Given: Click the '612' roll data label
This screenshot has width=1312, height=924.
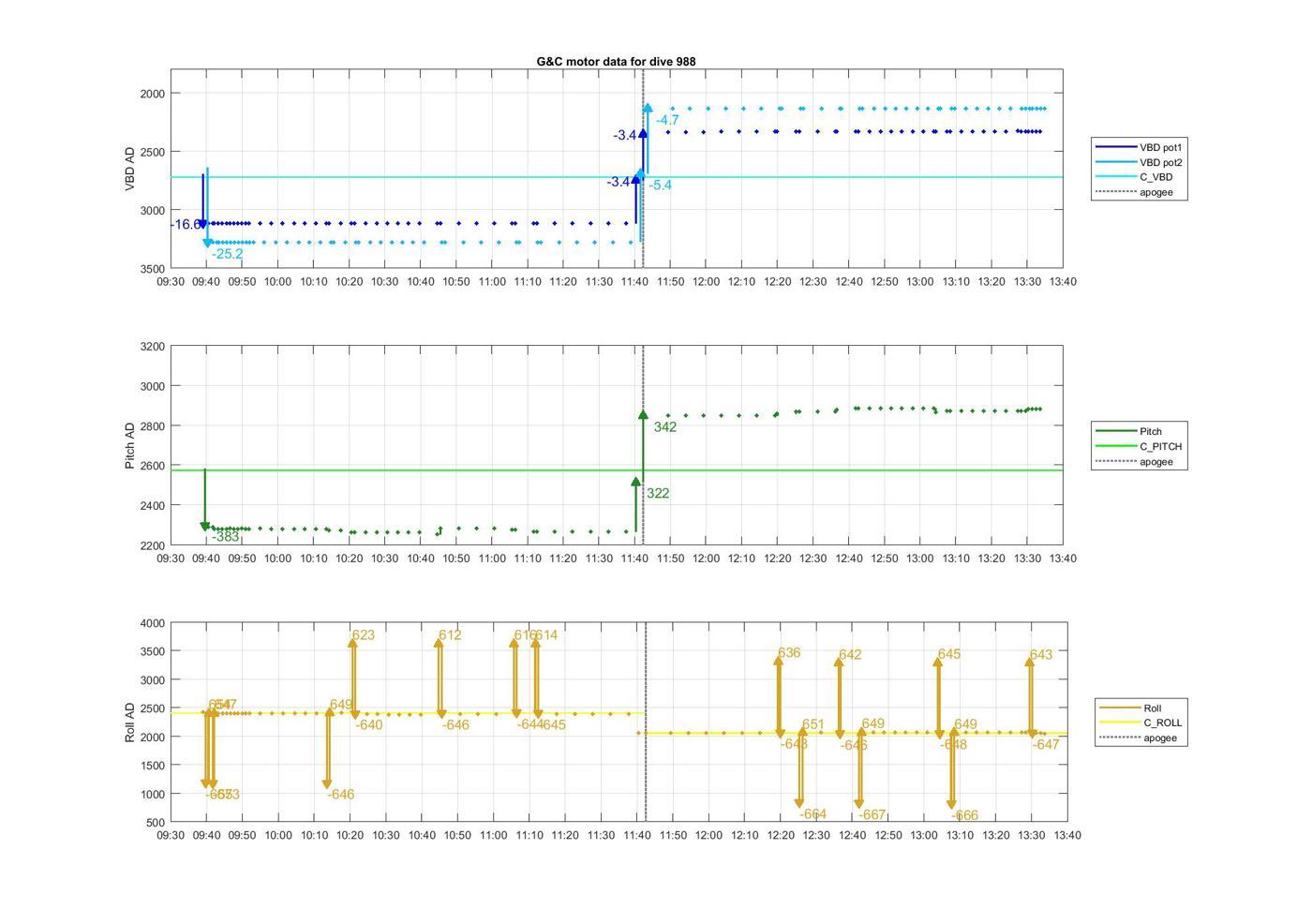Looking at the screenshot, I should coord(450,635).
